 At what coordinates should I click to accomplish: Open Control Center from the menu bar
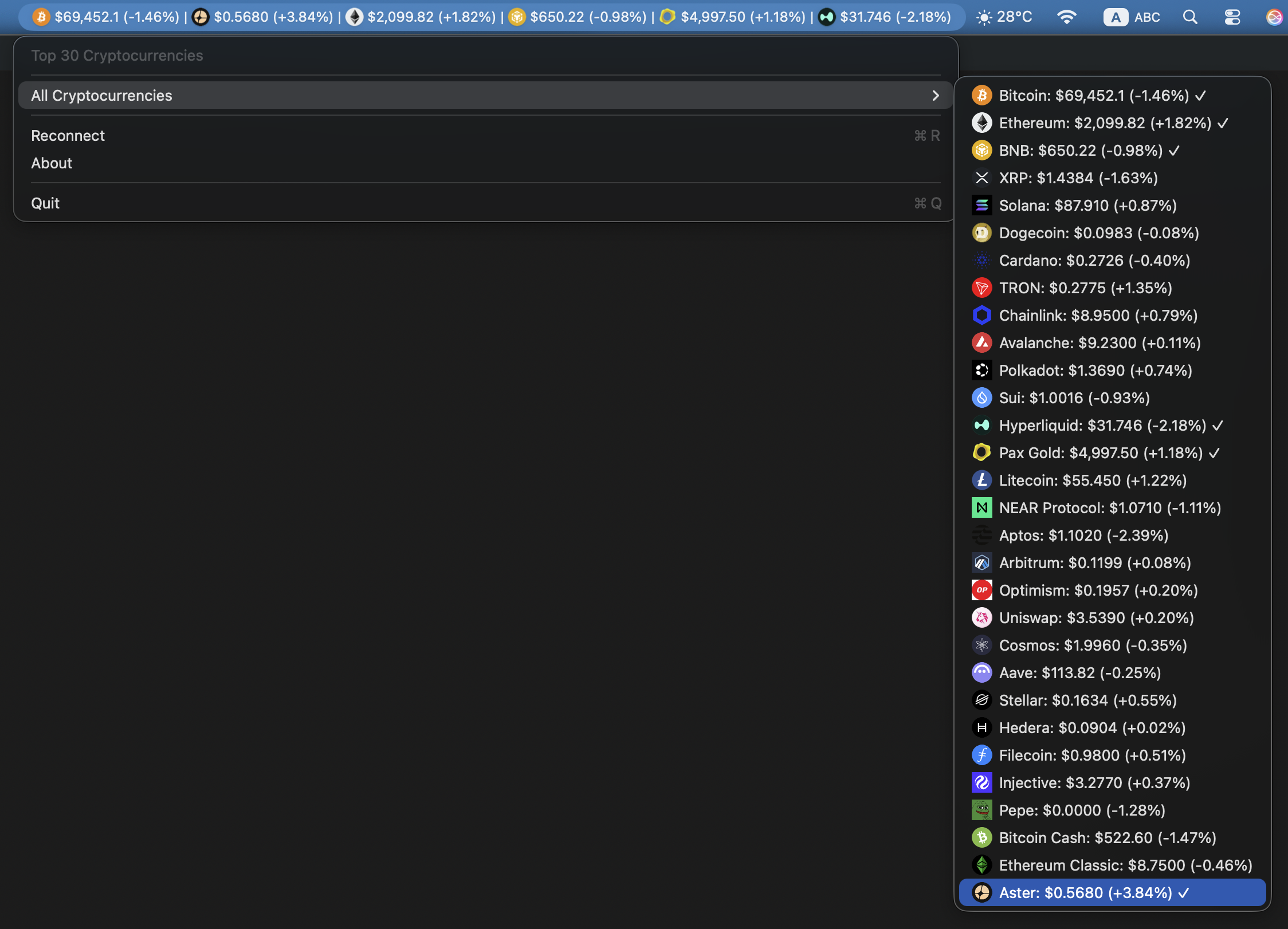1232,17
